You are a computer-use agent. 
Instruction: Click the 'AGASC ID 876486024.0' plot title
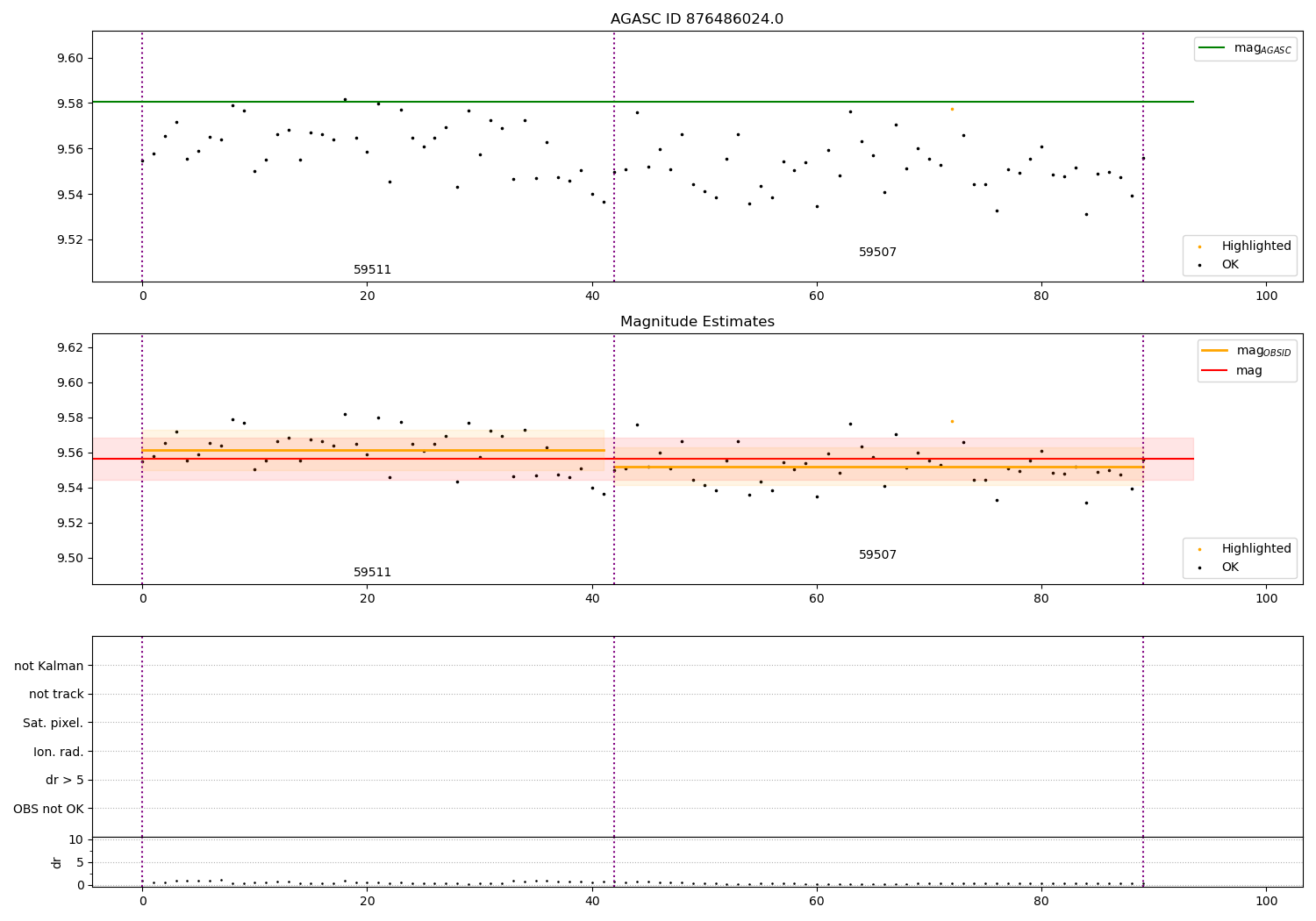coord(697,19)
